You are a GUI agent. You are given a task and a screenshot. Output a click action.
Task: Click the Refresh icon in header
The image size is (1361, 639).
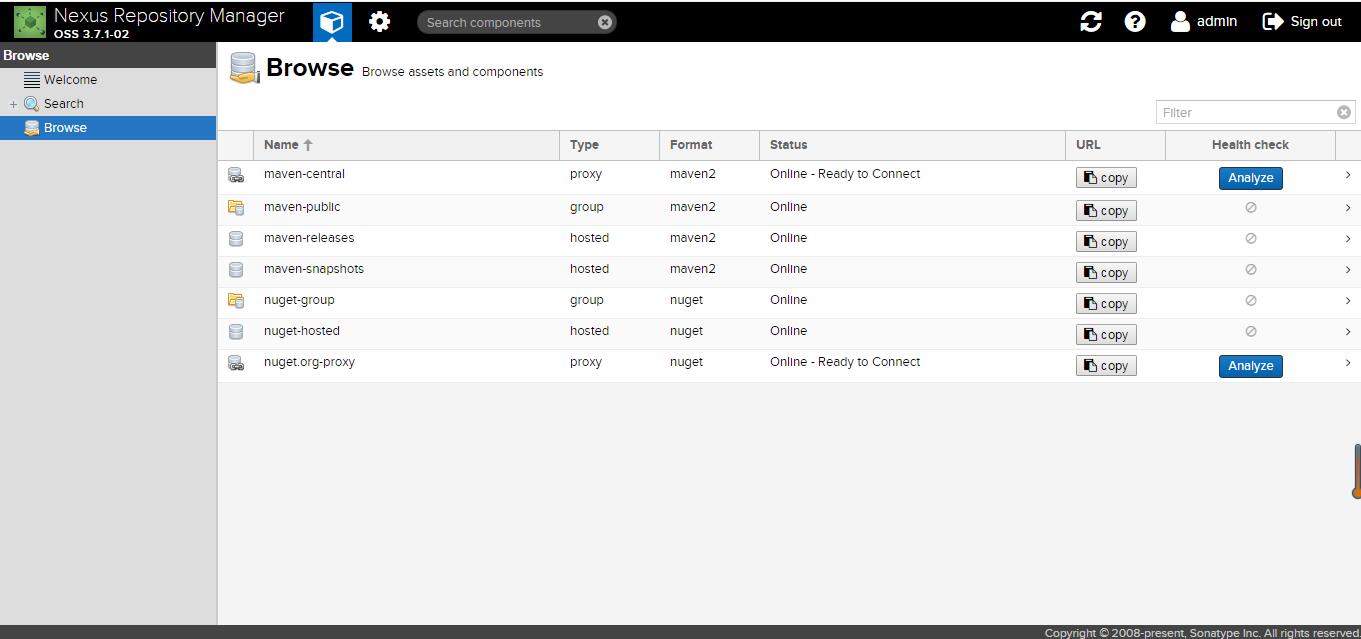click(x=1091, y=21)
